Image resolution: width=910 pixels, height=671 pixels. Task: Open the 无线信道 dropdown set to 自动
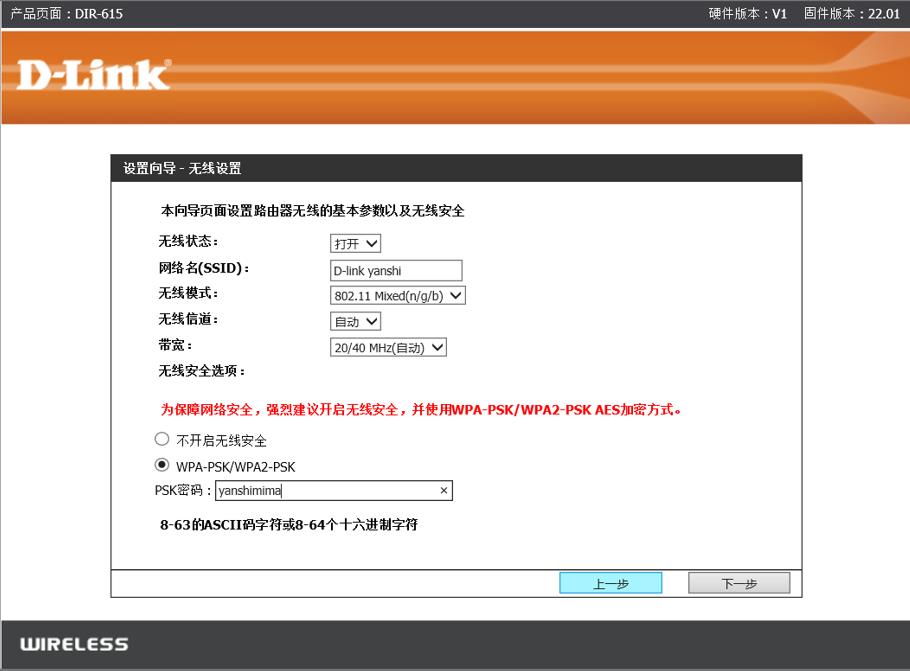pos(355,322)
